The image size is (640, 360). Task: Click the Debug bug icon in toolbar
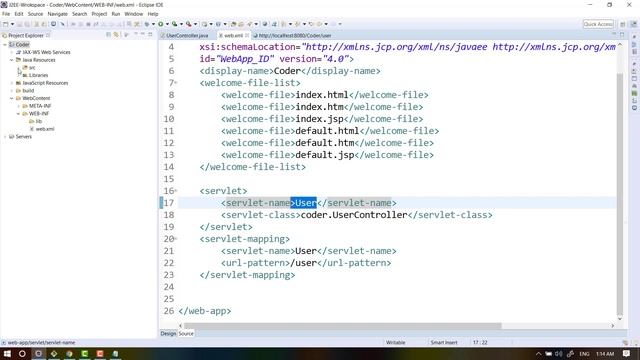(x=147, y=24)
